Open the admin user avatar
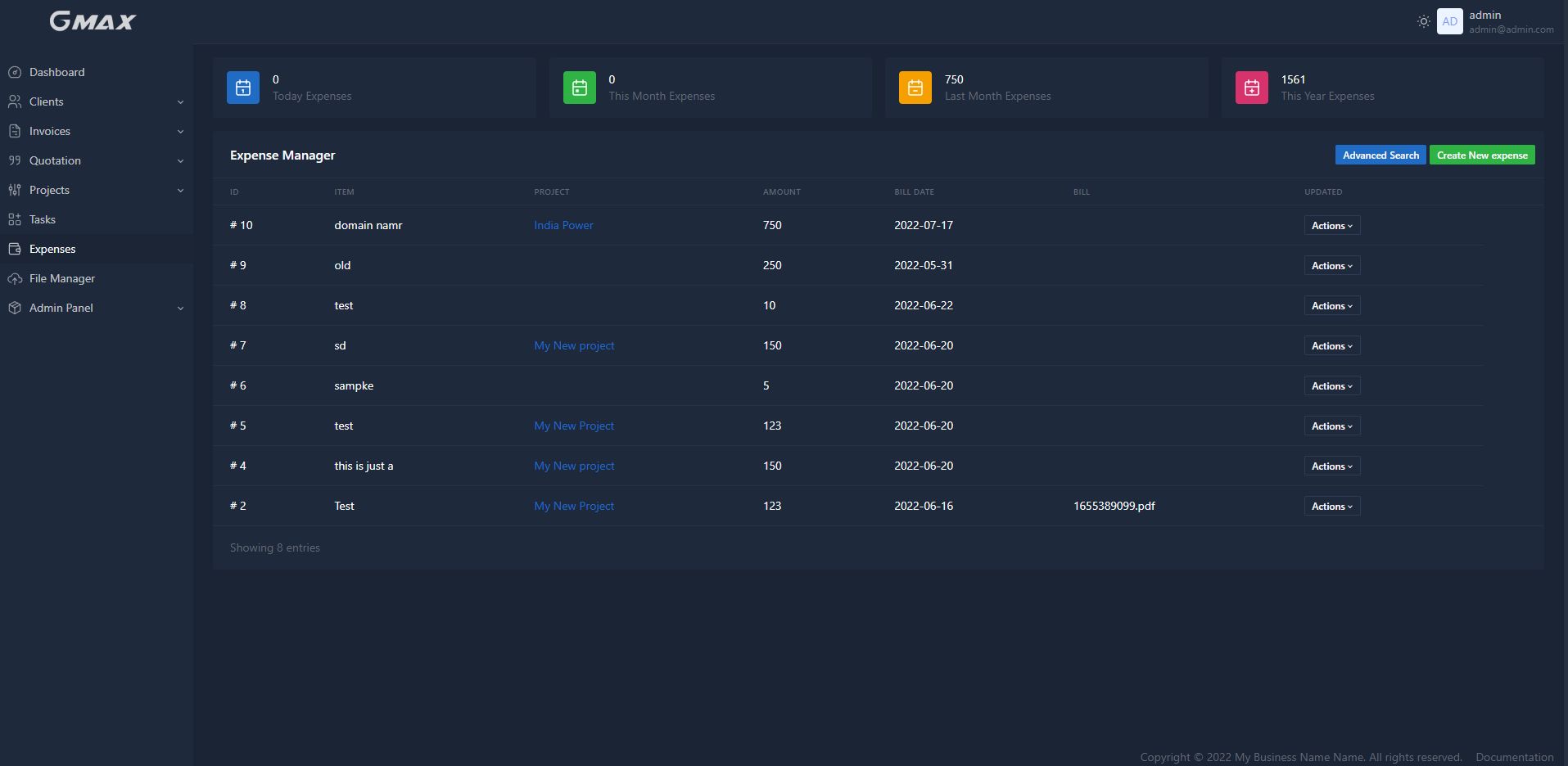Viewport: 1568px width, 766px height. click(x=1449, y=22)
